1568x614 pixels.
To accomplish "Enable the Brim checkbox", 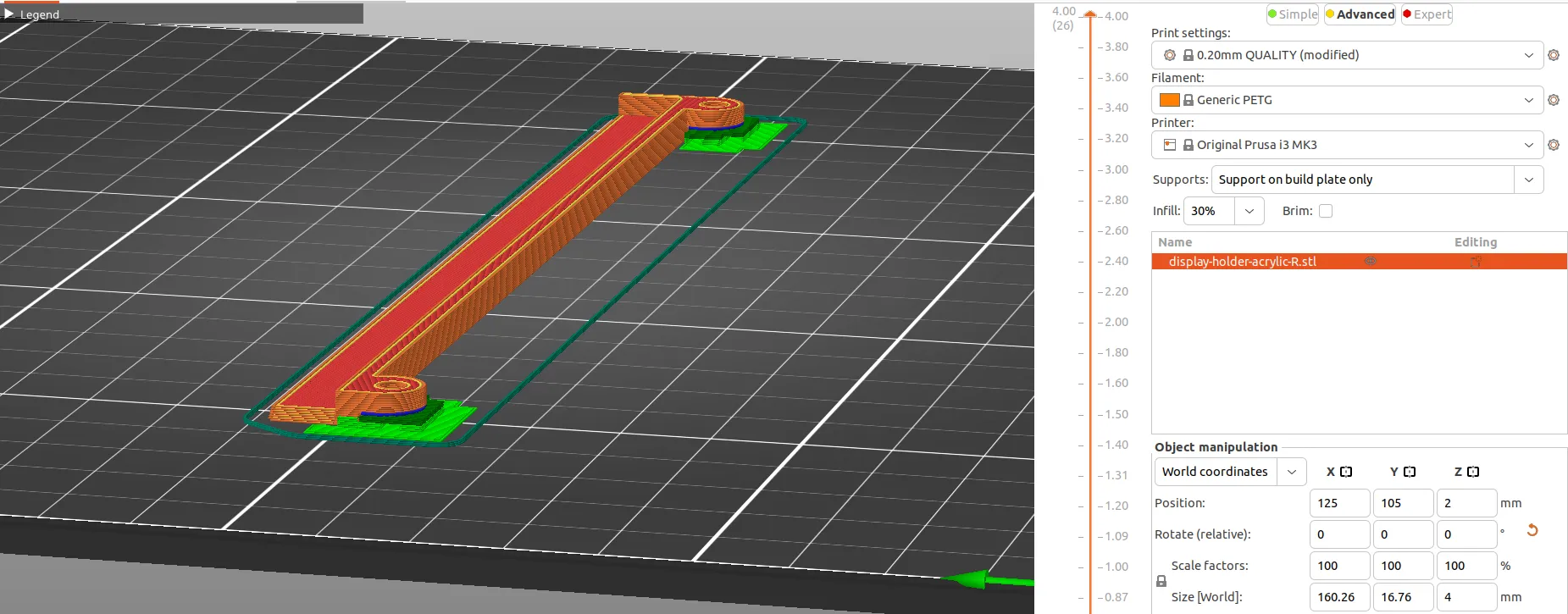I will pyautogui.click(x=1326, y=211).
